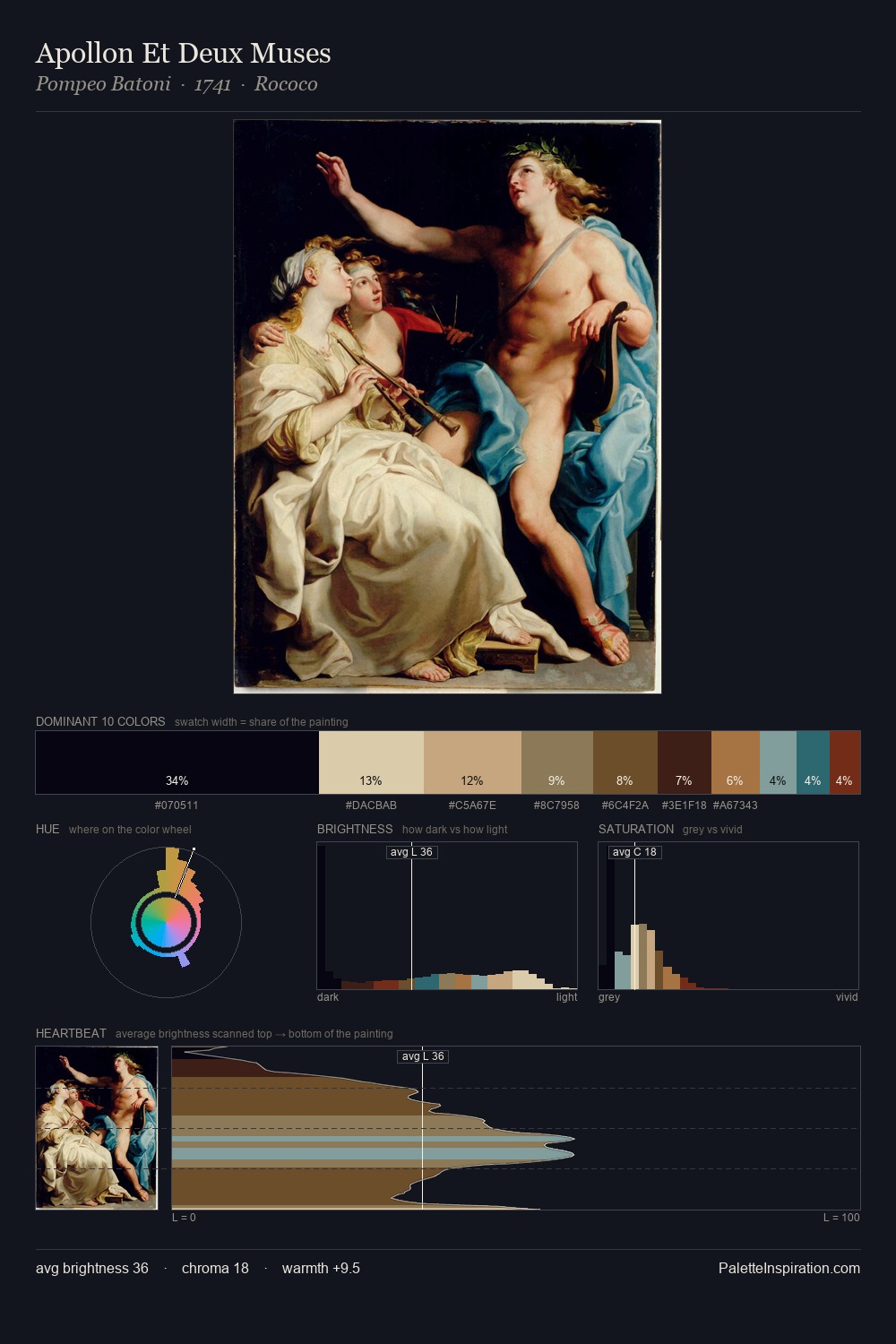Click the DOMINANT 10 COLORS heading
The height and width of the screenshot is (1344, 896).
(100, 721)
